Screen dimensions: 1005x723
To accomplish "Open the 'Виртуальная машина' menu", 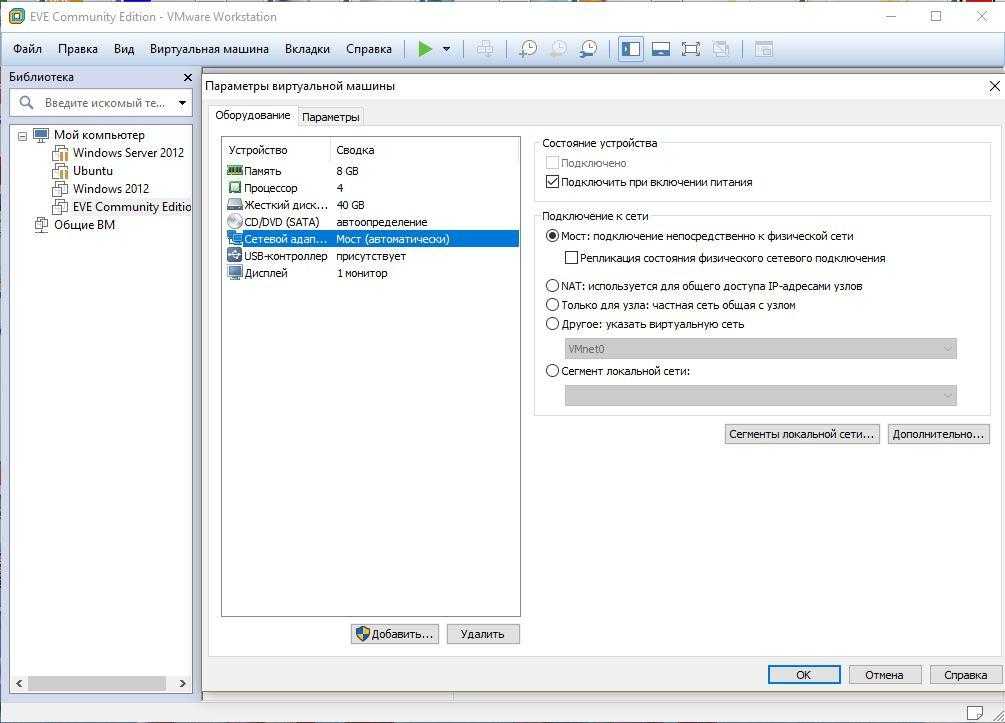I will point(209,49).
